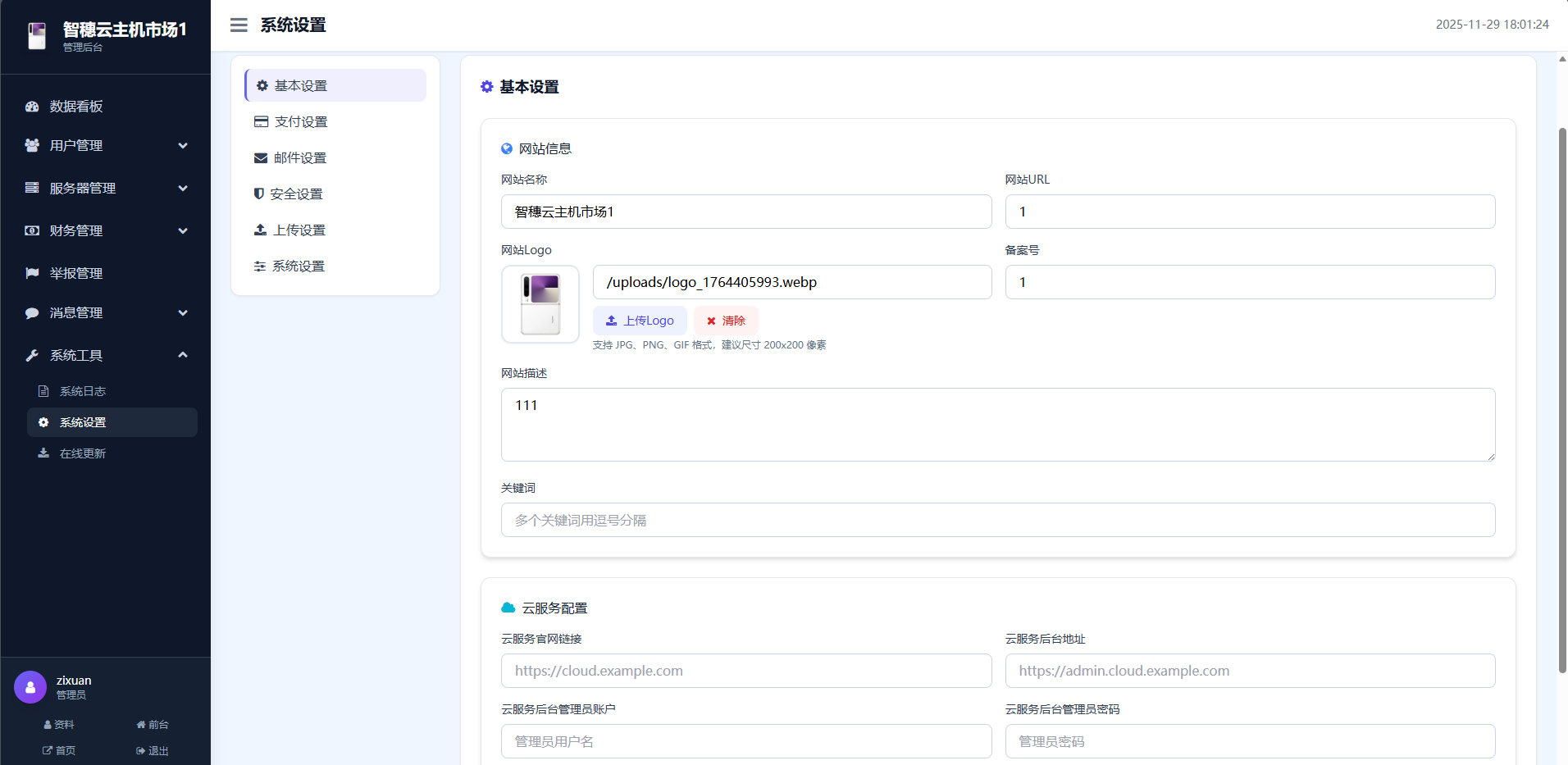Expand the 服务器管理 submenu arrow
1568x765 pixels.
click(x=183, y=189)
